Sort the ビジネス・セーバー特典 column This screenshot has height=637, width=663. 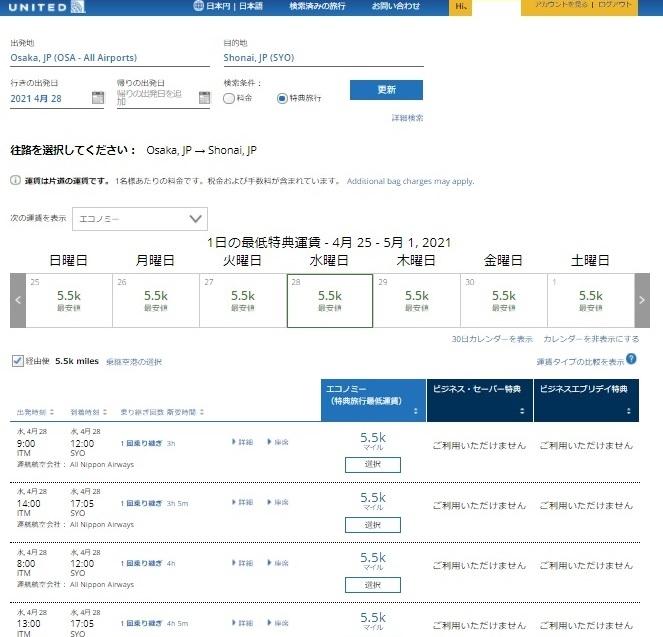(522, 411)
